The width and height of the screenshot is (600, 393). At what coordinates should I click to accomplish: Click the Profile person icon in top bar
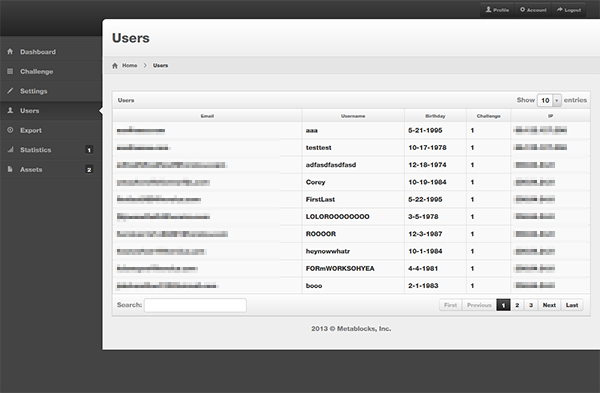[x=488, y=10]
